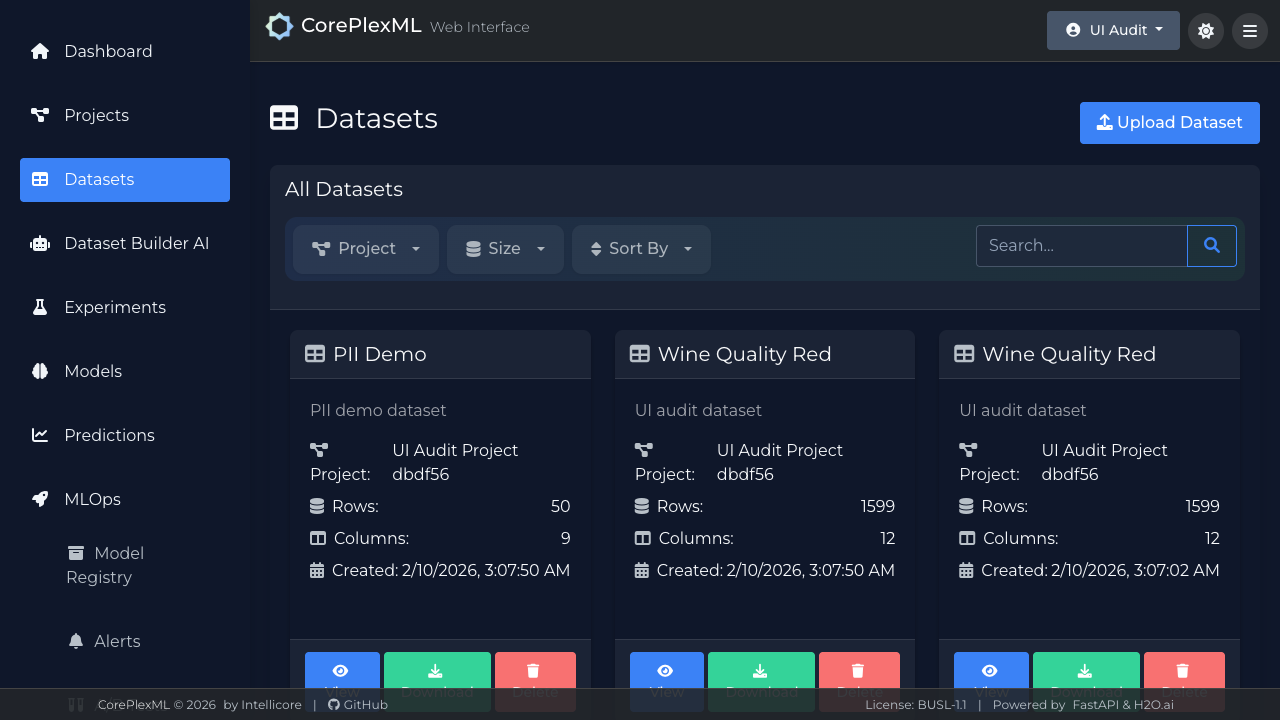Go to Dashboard in the sidebar

pyautogui.click(x=108, y=52)
